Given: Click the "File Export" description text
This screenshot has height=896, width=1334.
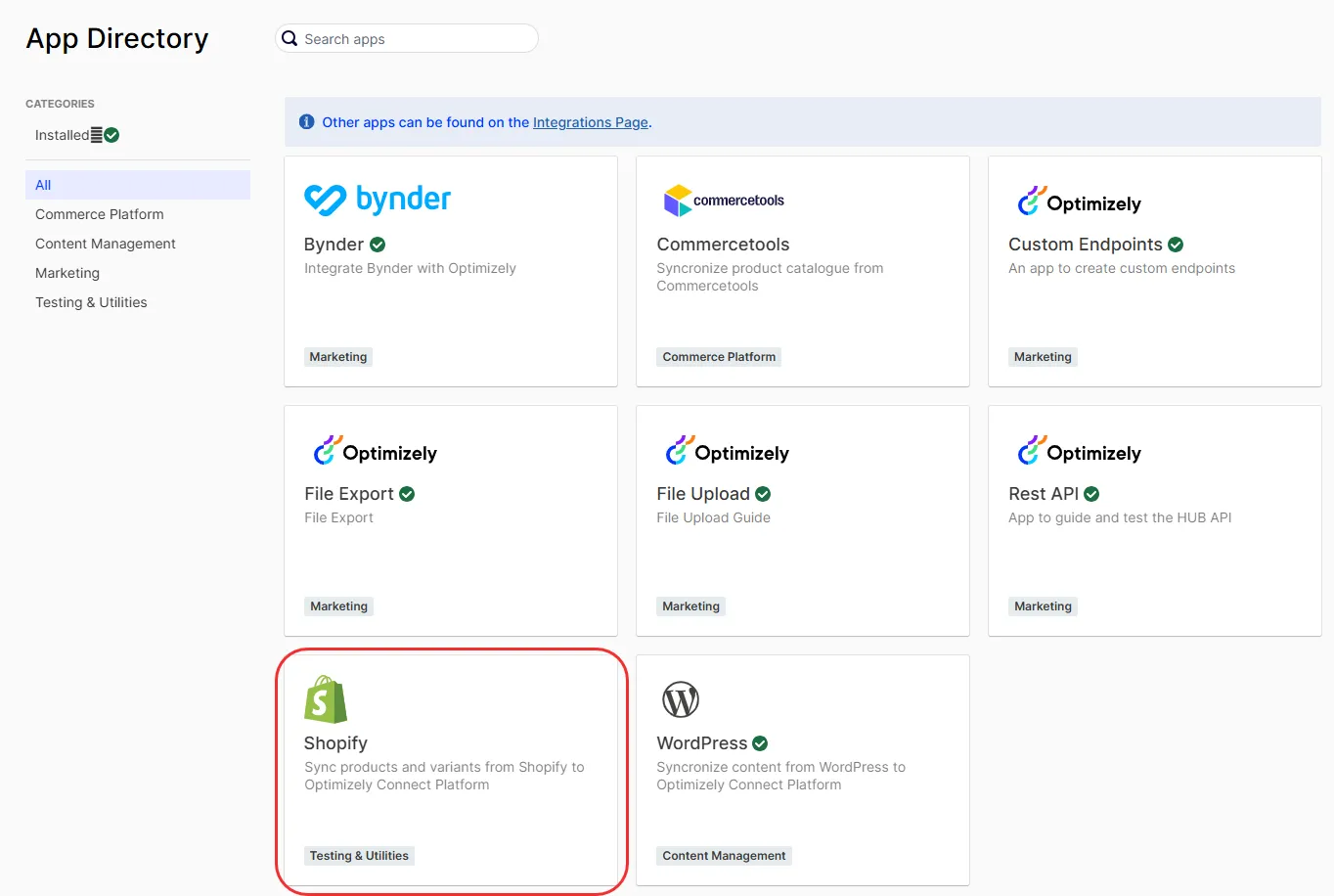Looking at the screenshot, I should (x=338, y=517).
